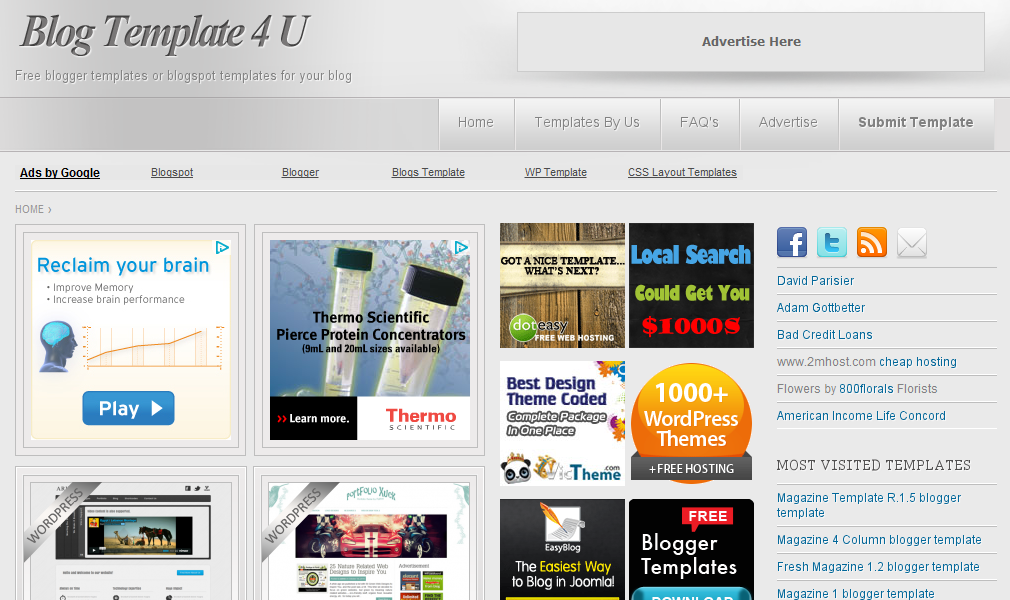Go to Submit Template page
The width and height of the screenshot is (1010, 600).
coord(916,122)
